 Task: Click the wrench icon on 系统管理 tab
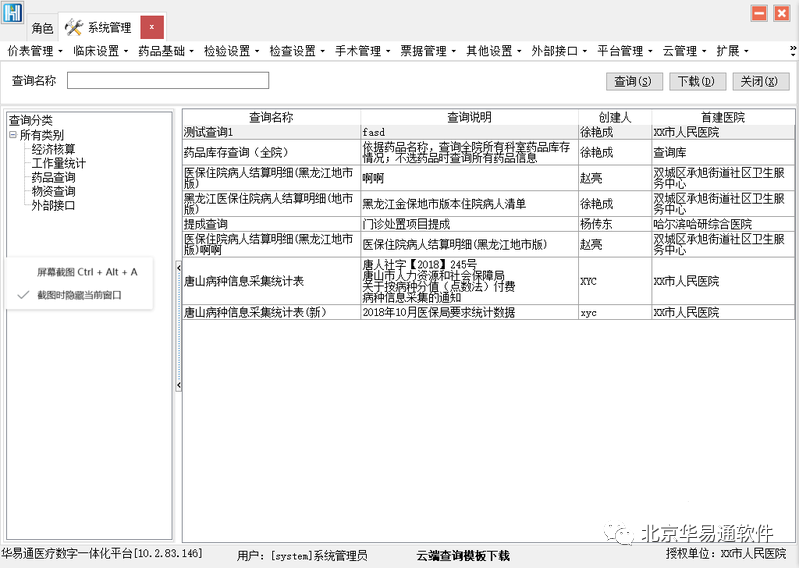point(74,27)
